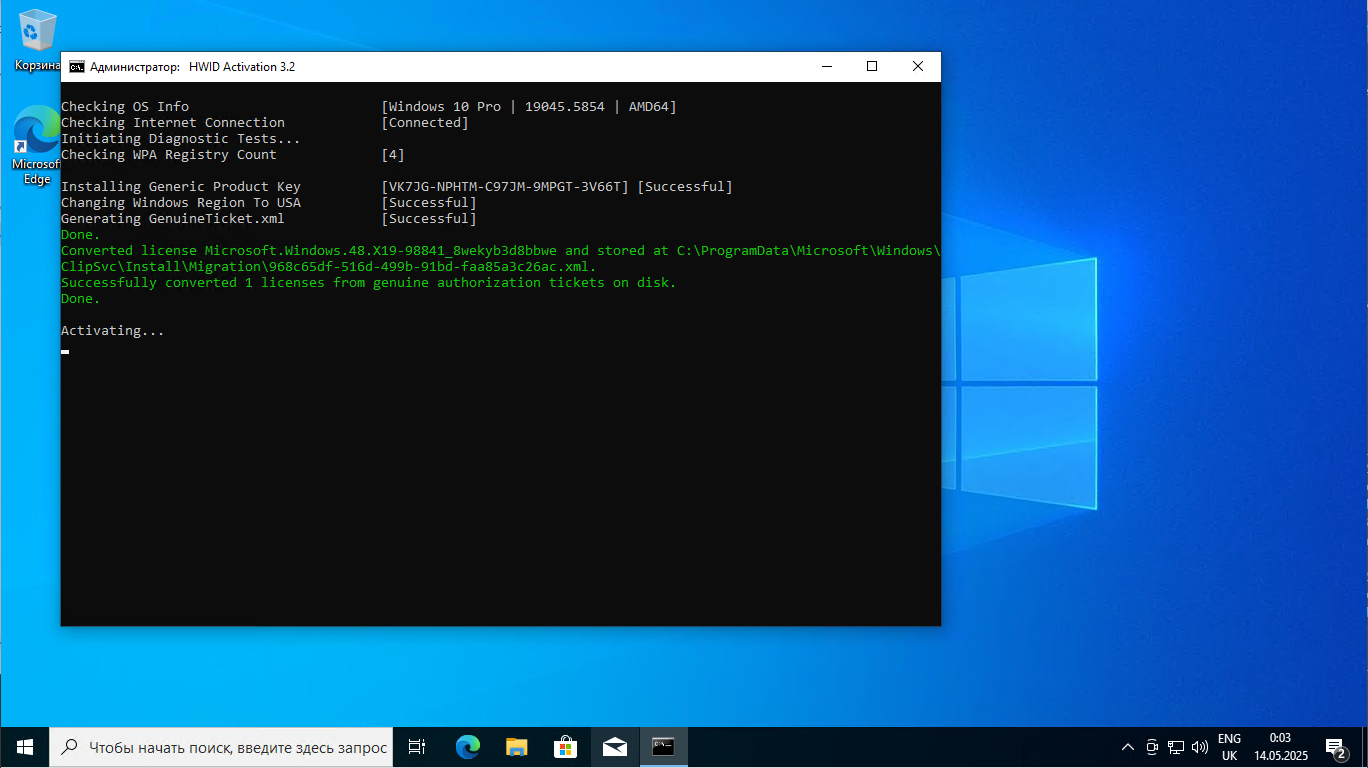This screenshot has width=1368, height=768.
Task: Click the console icon in HWID Activation title bar
Action: [76, 67]
